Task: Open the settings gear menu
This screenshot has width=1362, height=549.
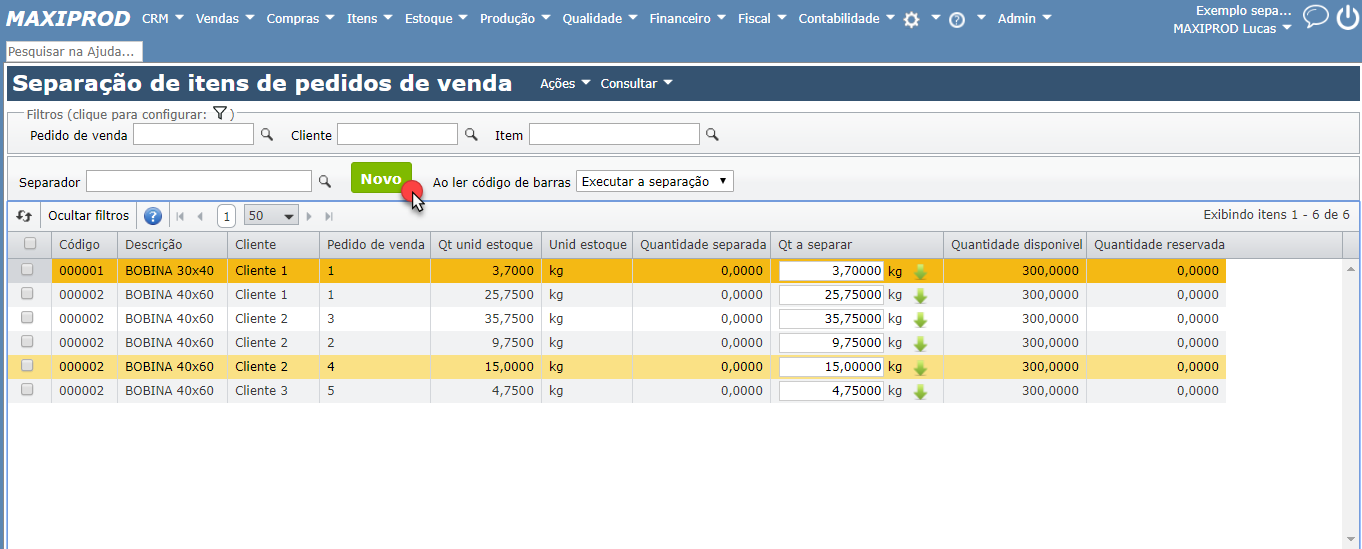Action: click(x=911, y=19)
